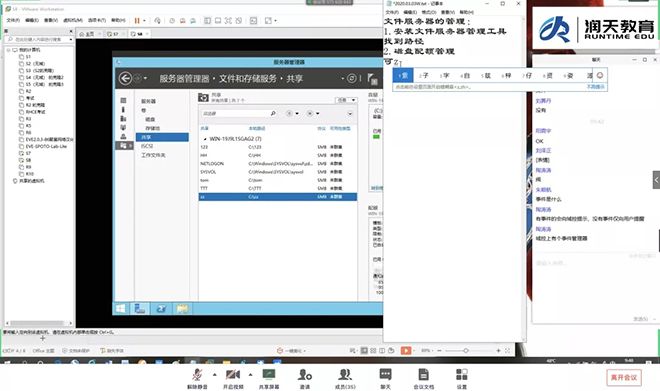Click the magnifier search icon in the shares filter
The width and height of the screenshot is (660, 391).
(x=273, y=114)
